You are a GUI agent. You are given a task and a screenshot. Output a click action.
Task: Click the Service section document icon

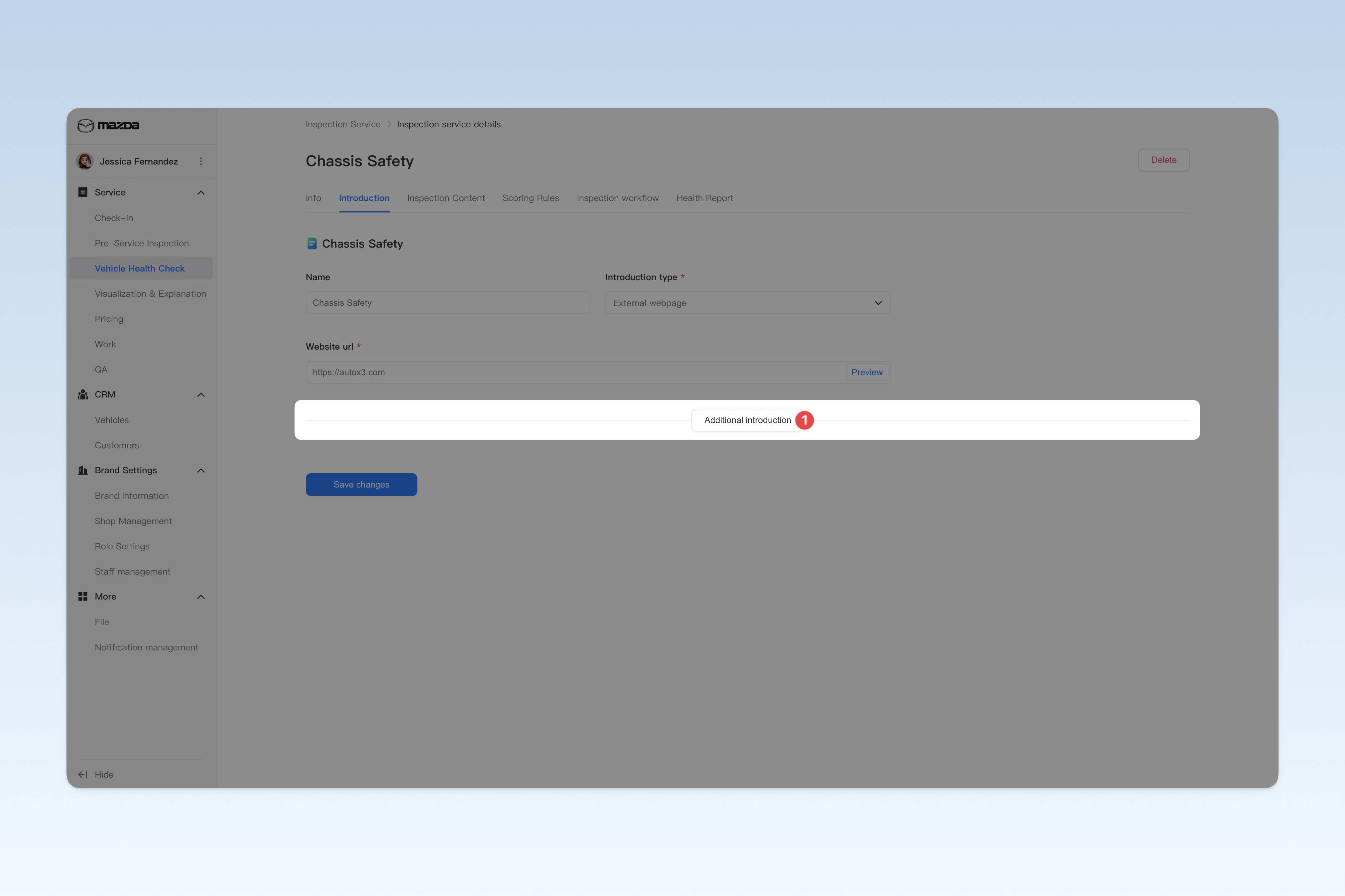(83, 192)
